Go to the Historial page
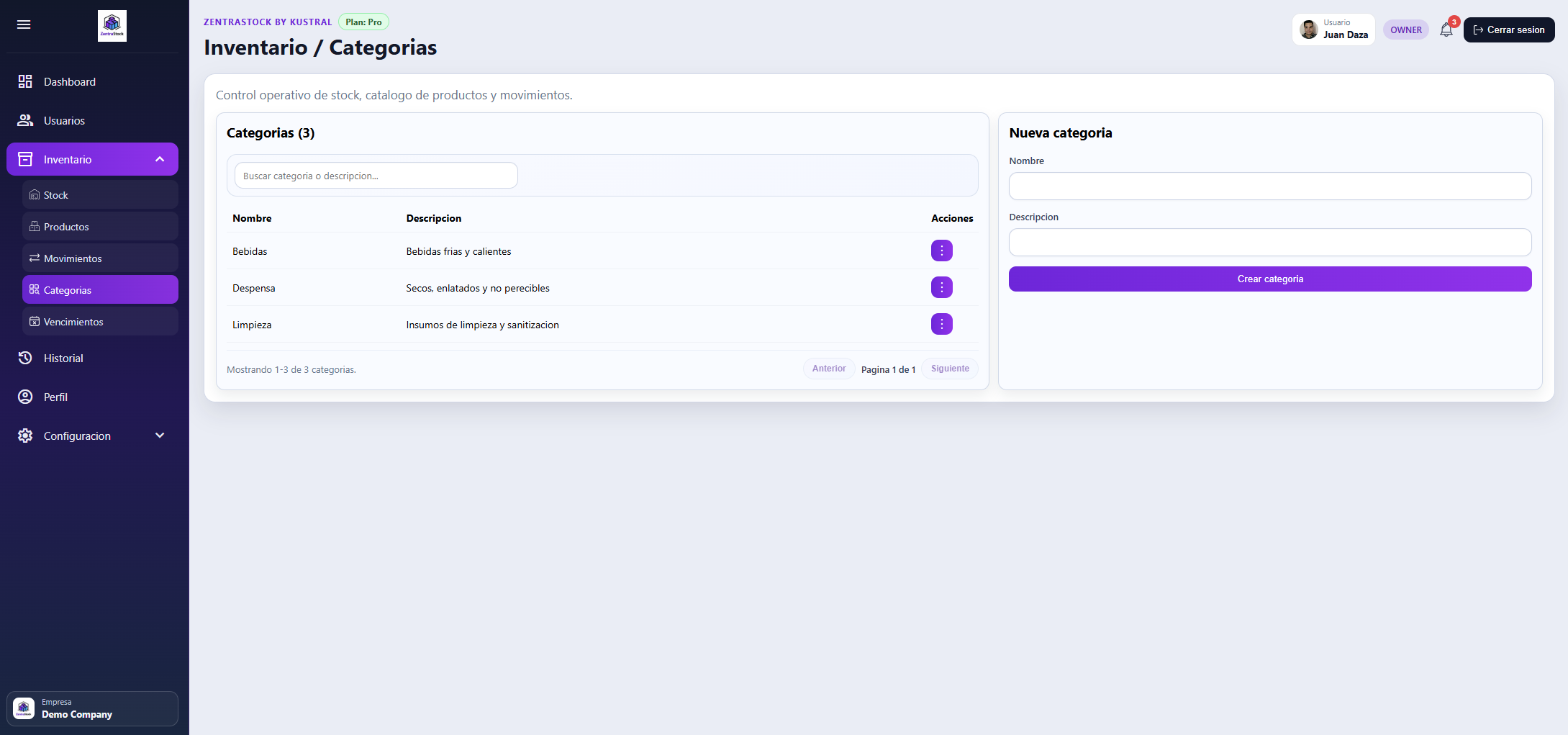This screenshot has height=735, width=1568. [x=92, y=359]
